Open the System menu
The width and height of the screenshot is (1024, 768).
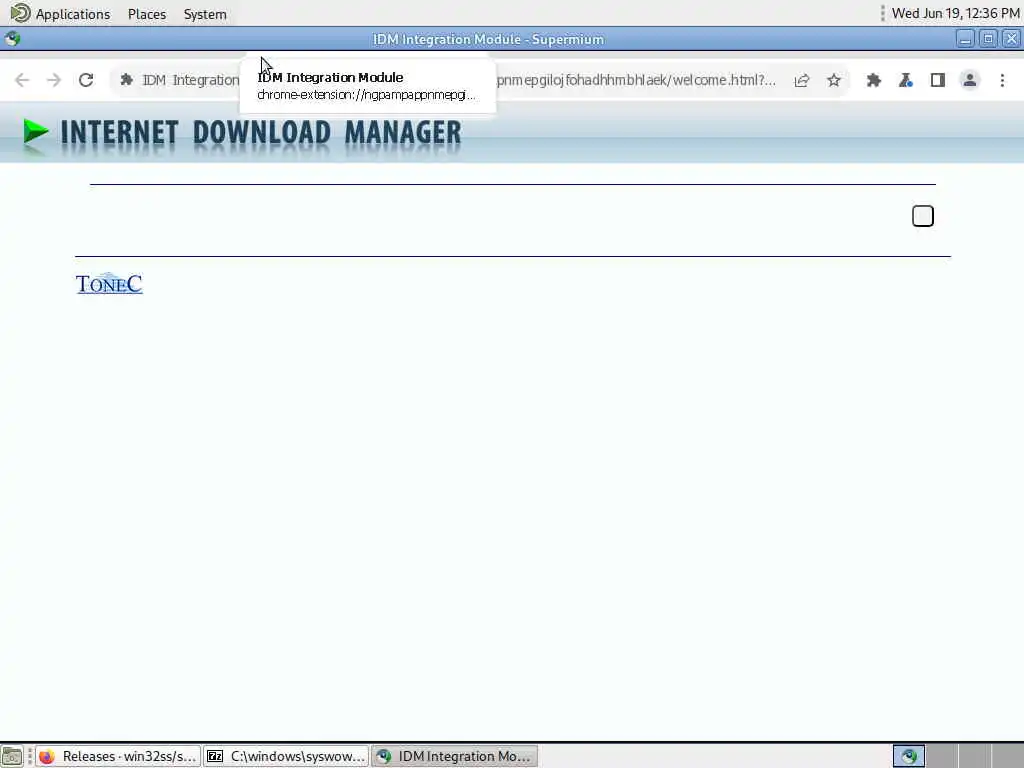[205, 14]
